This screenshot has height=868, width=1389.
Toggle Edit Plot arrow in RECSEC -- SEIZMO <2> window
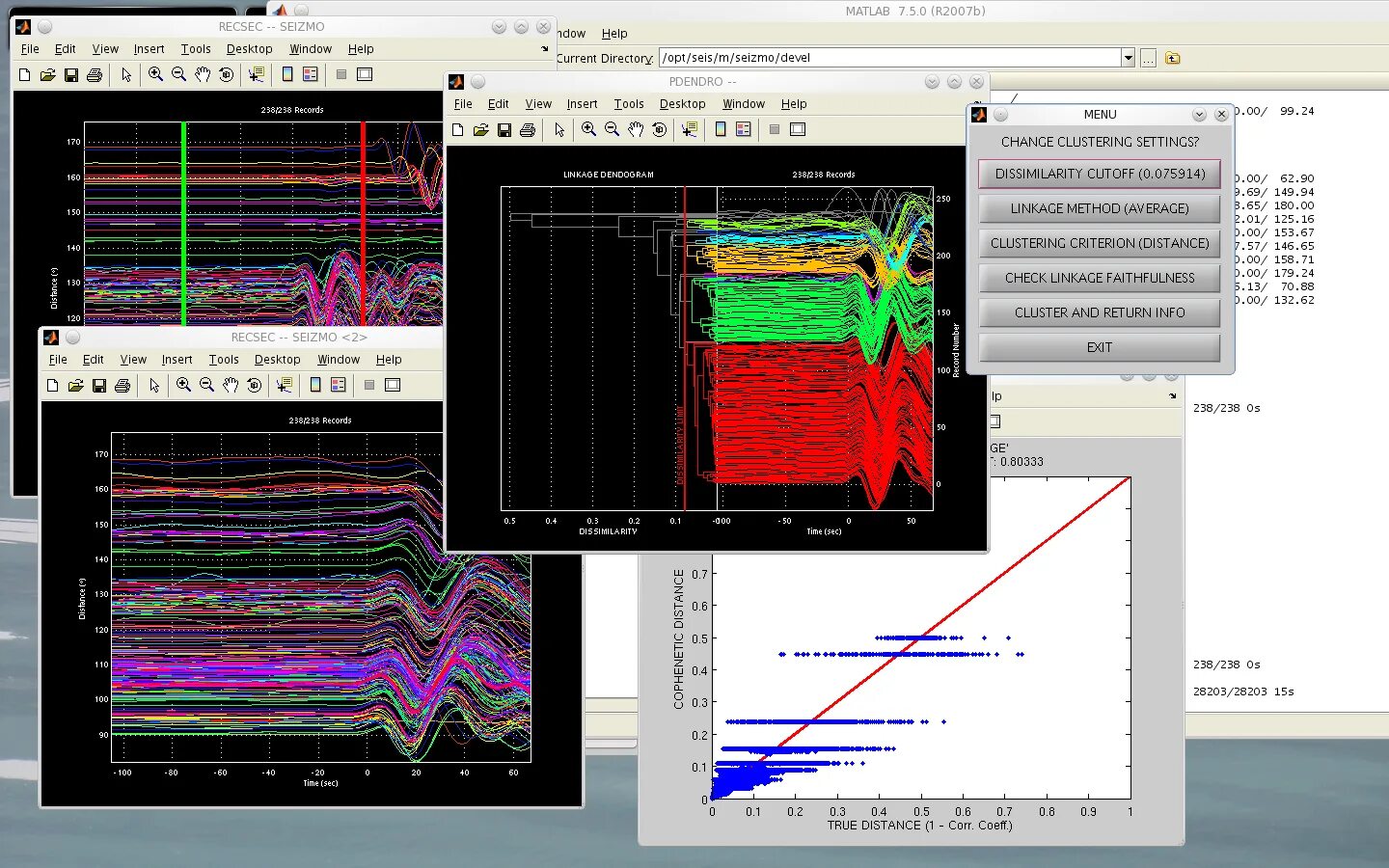tap(154, 385)
